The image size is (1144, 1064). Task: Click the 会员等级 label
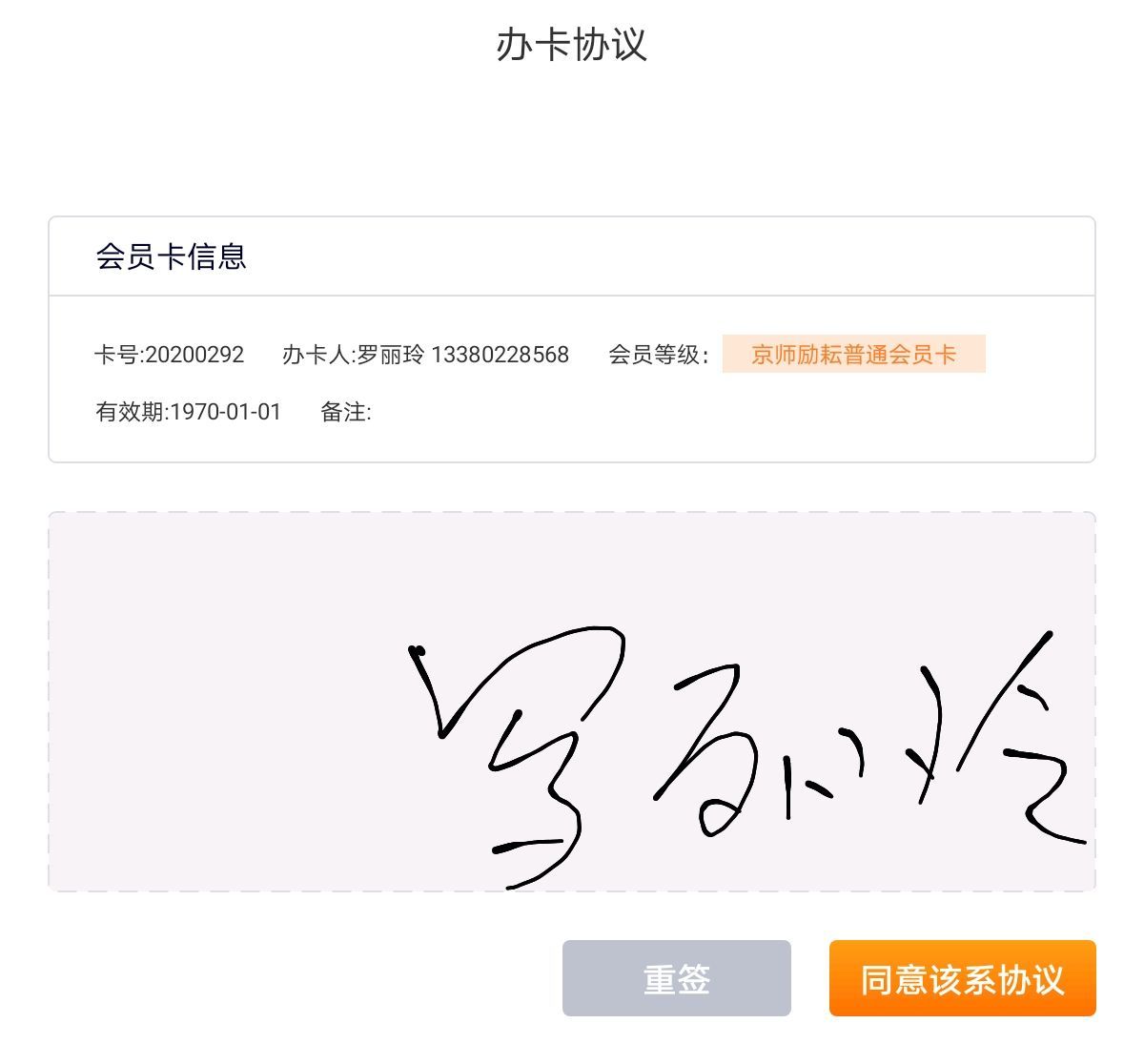(659, 355)
